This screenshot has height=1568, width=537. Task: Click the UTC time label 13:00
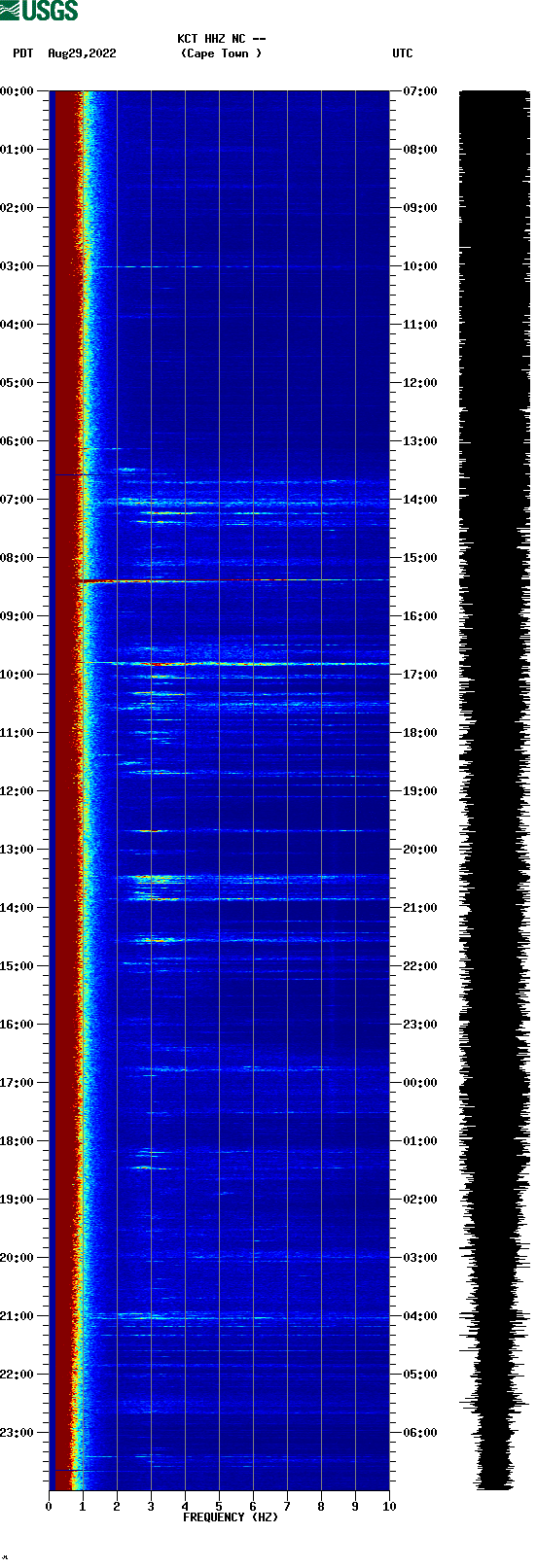tap(420, 441)
